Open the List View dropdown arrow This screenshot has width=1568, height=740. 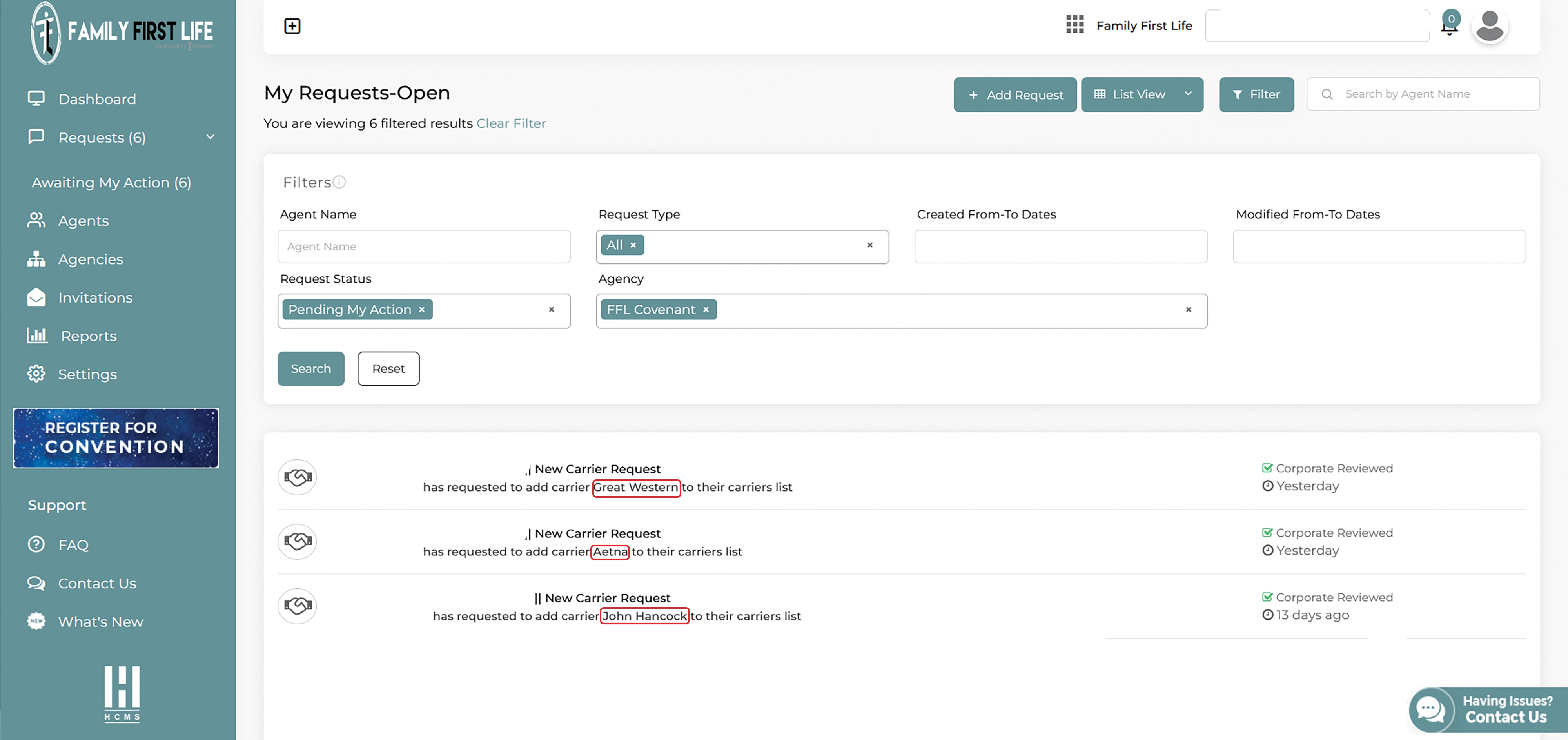(x=1188, y=94)
